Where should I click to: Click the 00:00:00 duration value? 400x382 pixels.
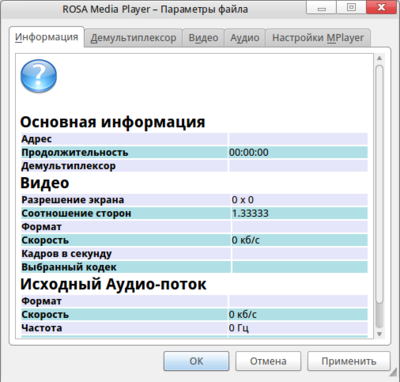tap(249, 152)
